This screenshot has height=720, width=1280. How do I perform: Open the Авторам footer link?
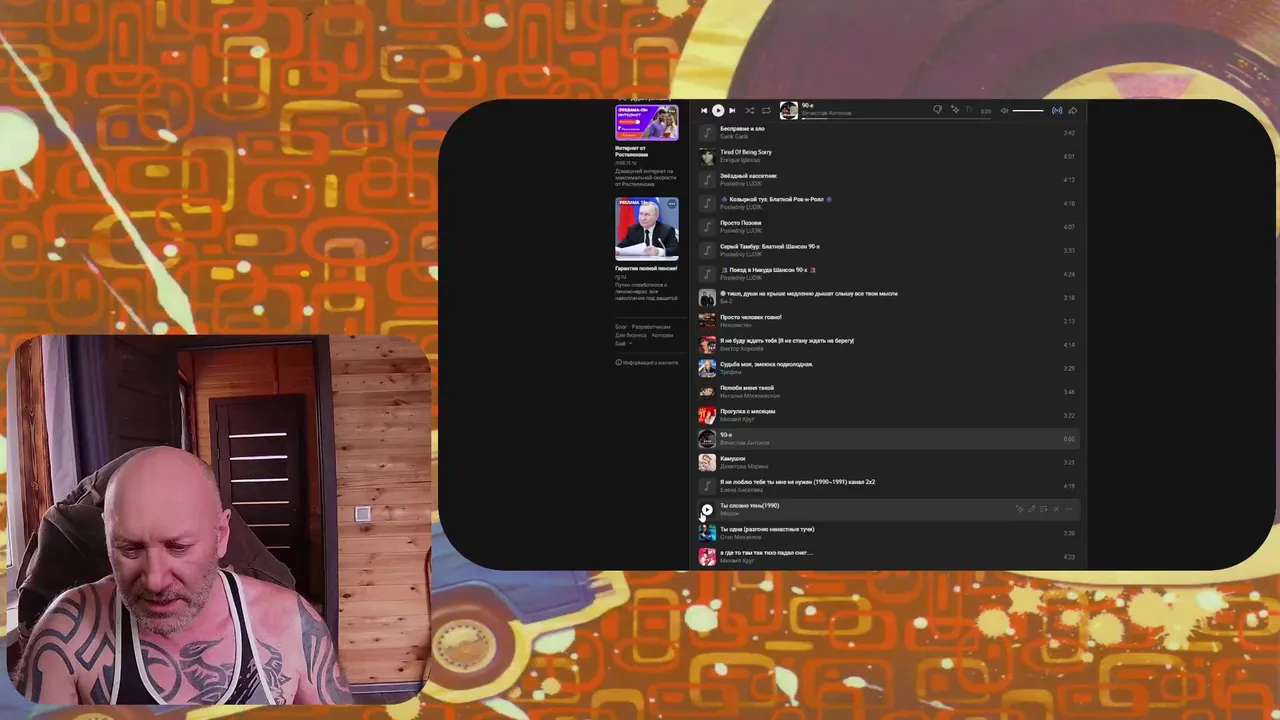click(662, 335)
